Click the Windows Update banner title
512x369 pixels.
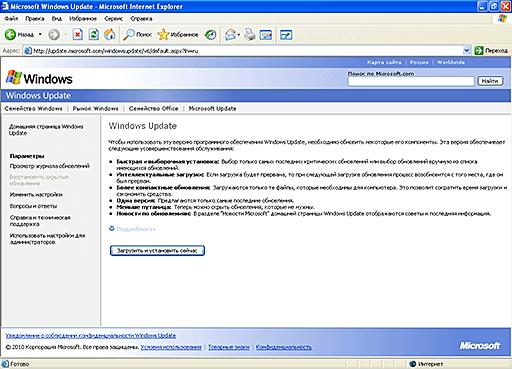pos(38,96)
